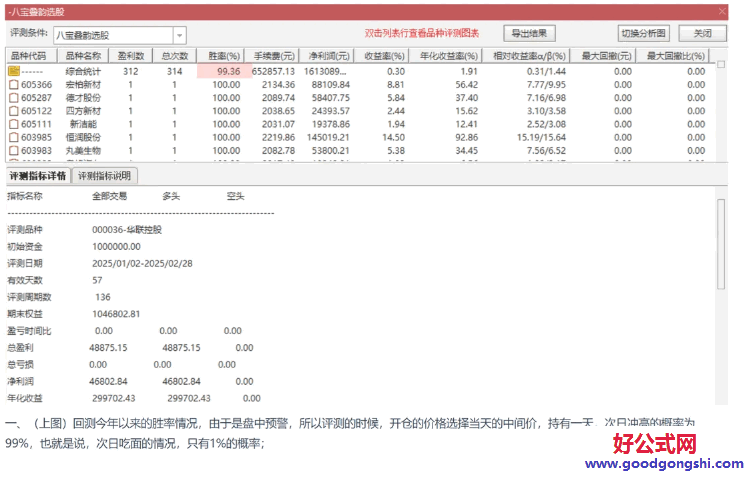Click the 好公式网 logo
This screenshot has width=752, height=486.
[x=655, y=443]
